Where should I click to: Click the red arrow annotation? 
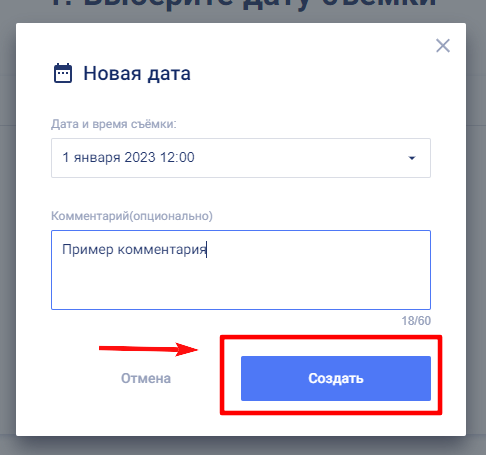(149, 349)
